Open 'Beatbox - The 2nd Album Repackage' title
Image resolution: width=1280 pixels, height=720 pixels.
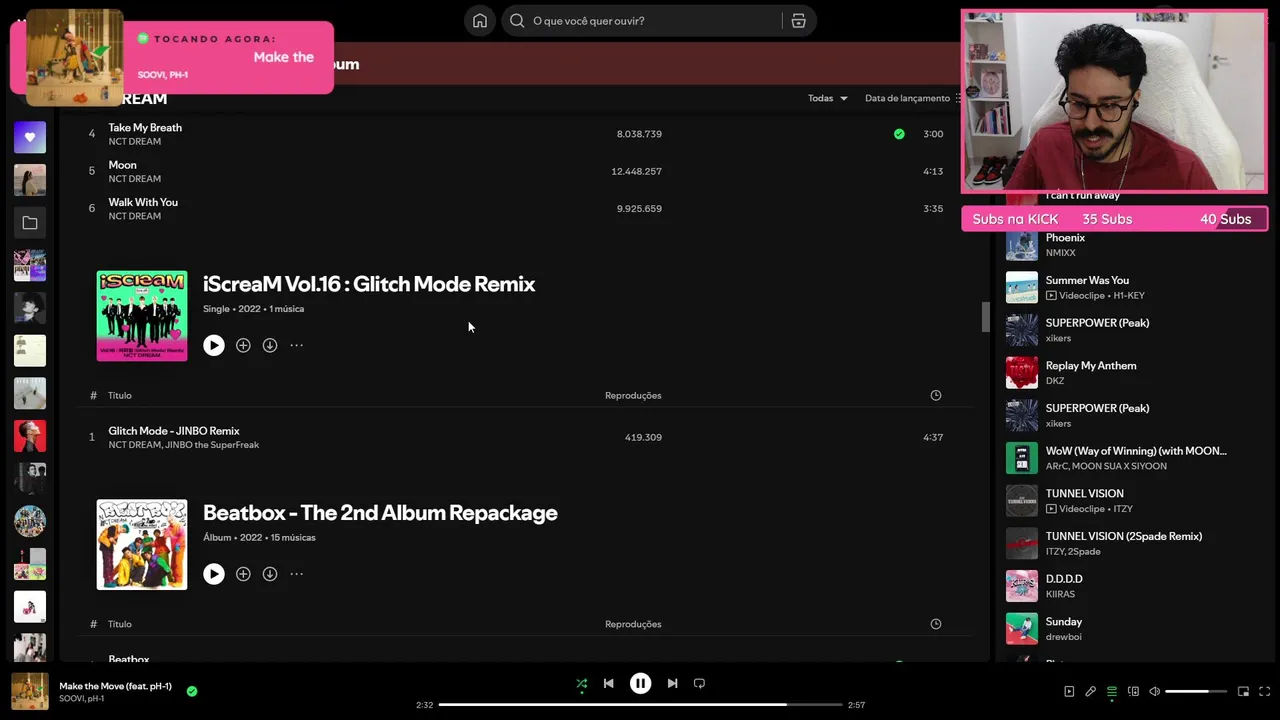point(380,513)
